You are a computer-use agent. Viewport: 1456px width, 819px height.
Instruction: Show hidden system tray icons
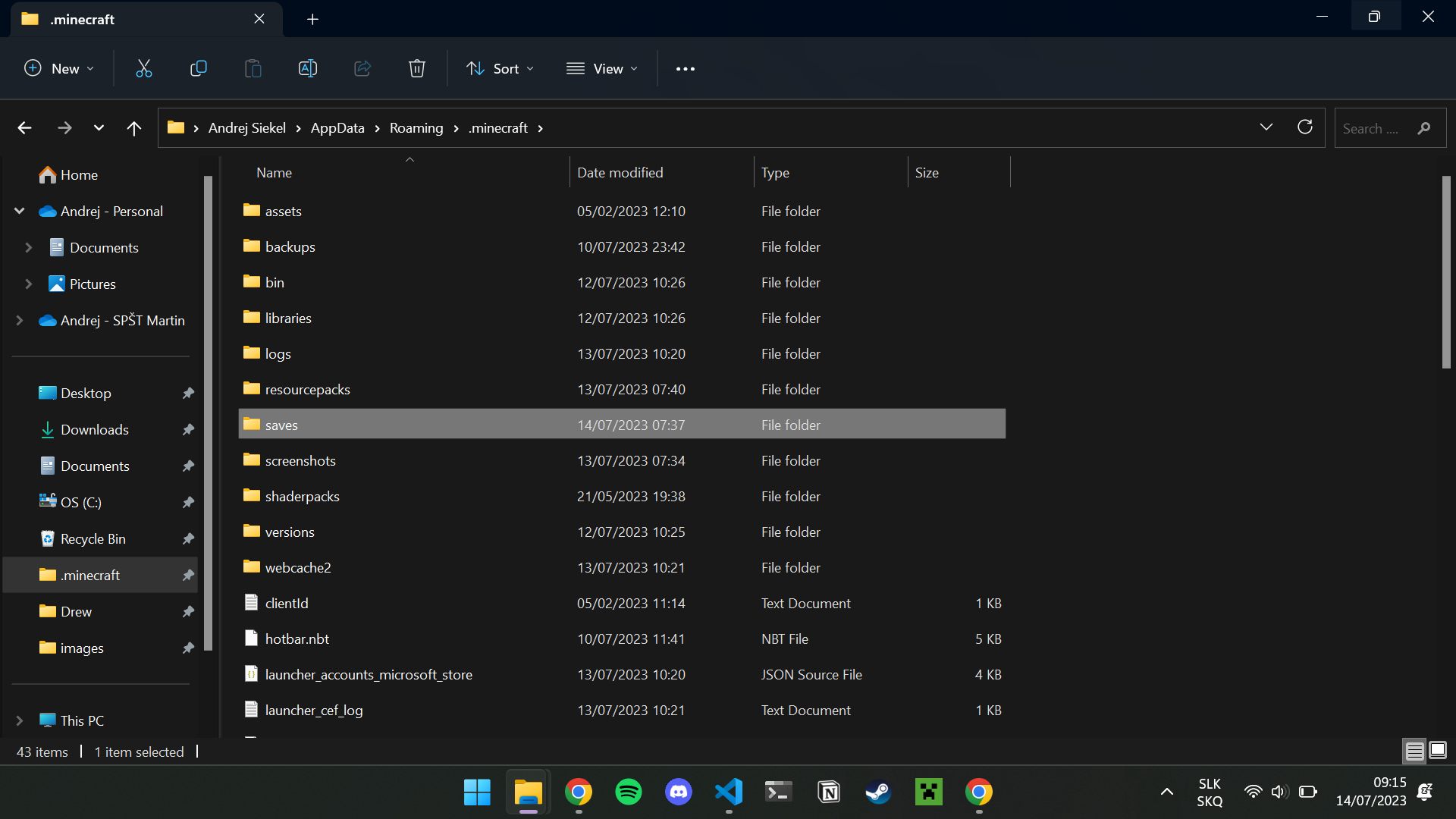[x=1167, y=792]
